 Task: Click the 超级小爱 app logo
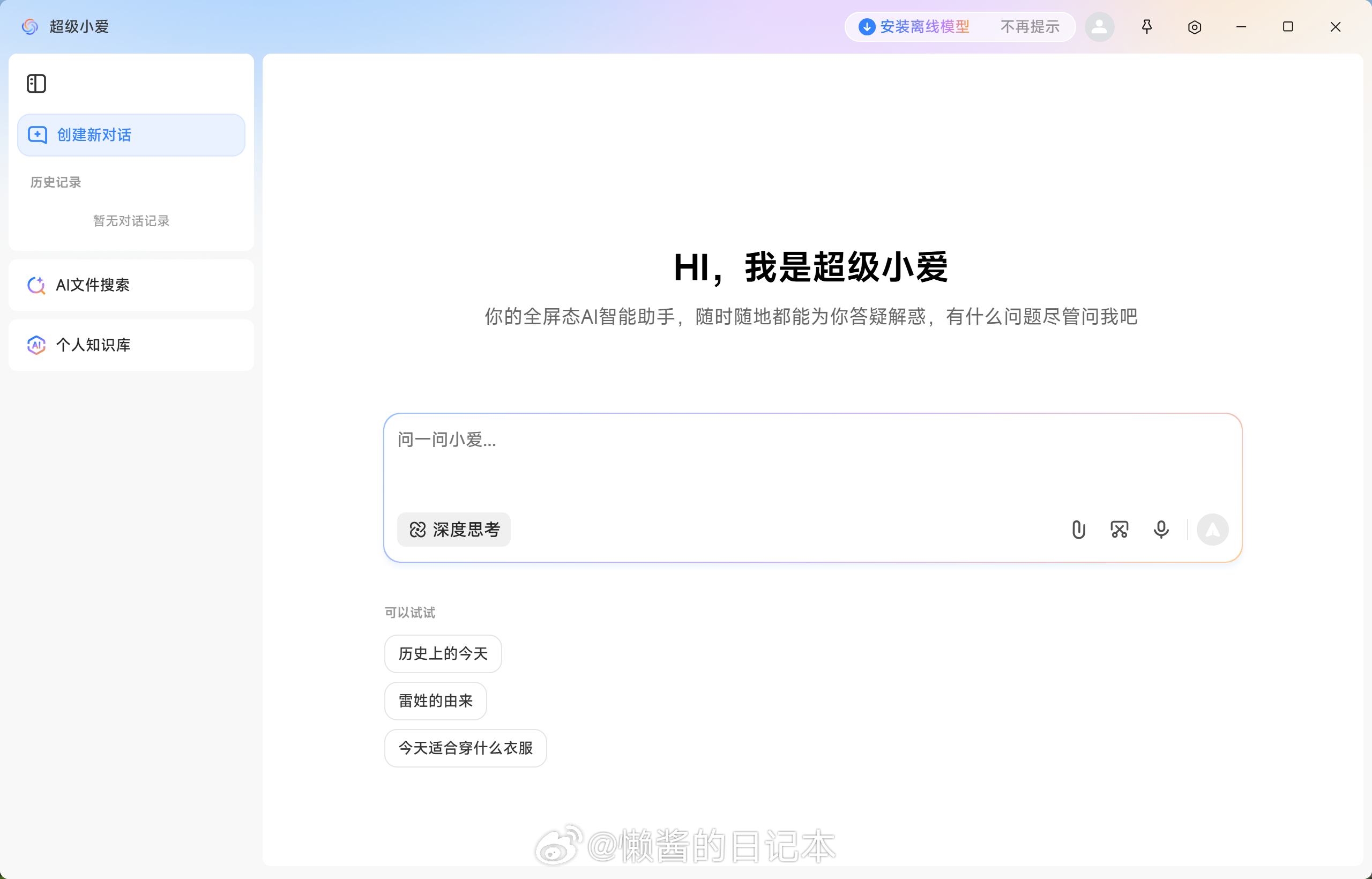click(x=29, y=27)
